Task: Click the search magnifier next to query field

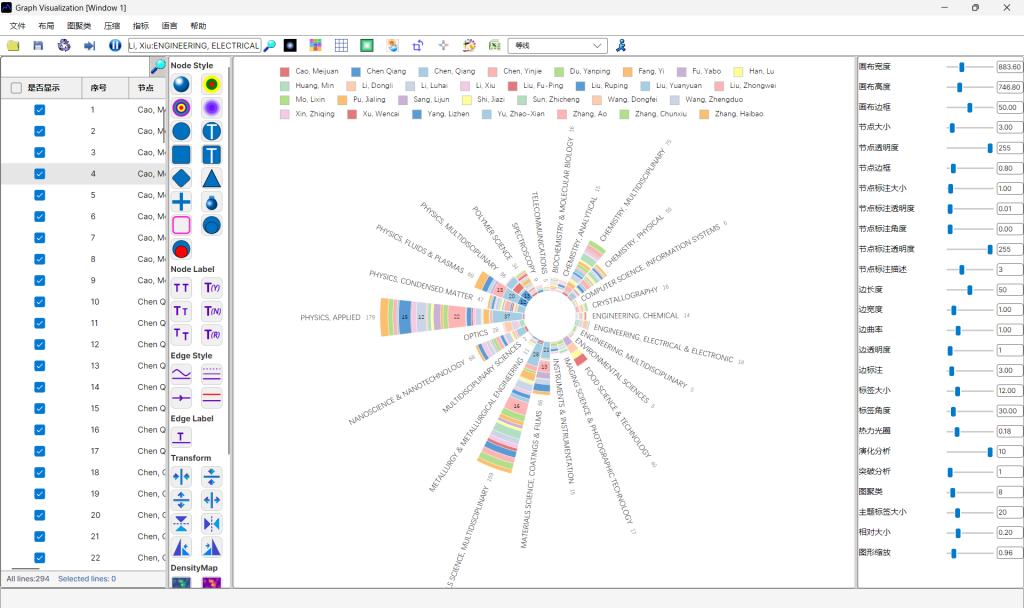Action: [268, 45]
